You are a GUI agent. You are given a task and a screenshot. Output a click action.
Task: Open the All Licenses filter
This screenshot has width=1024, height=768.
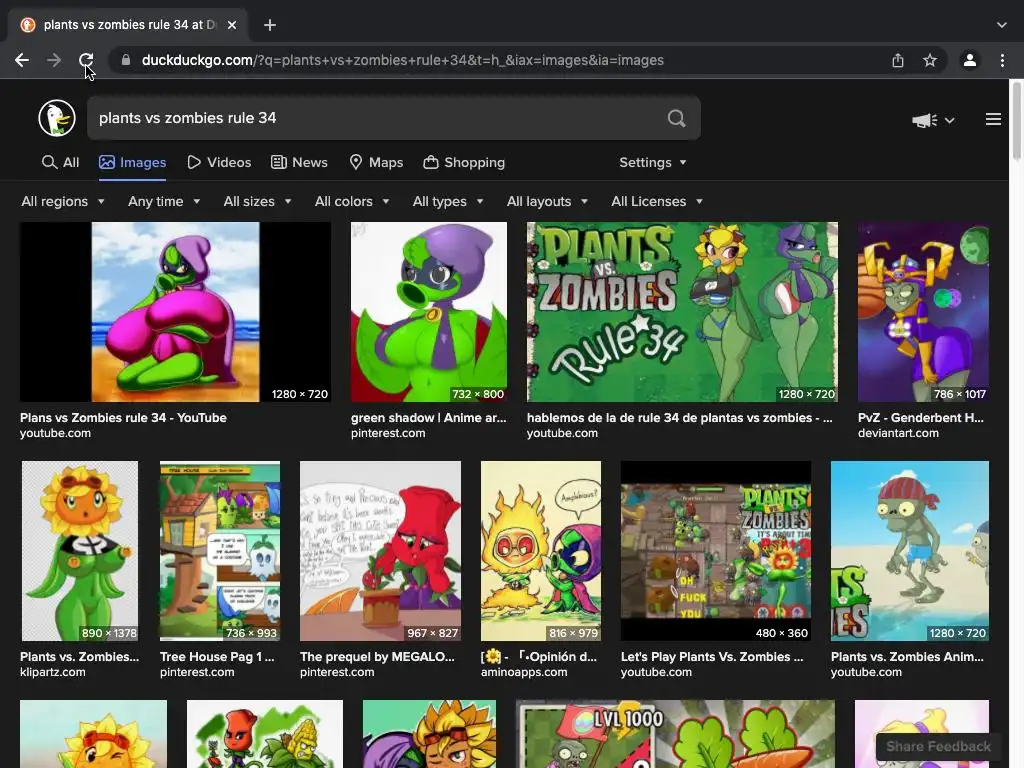tap(657, 202)
